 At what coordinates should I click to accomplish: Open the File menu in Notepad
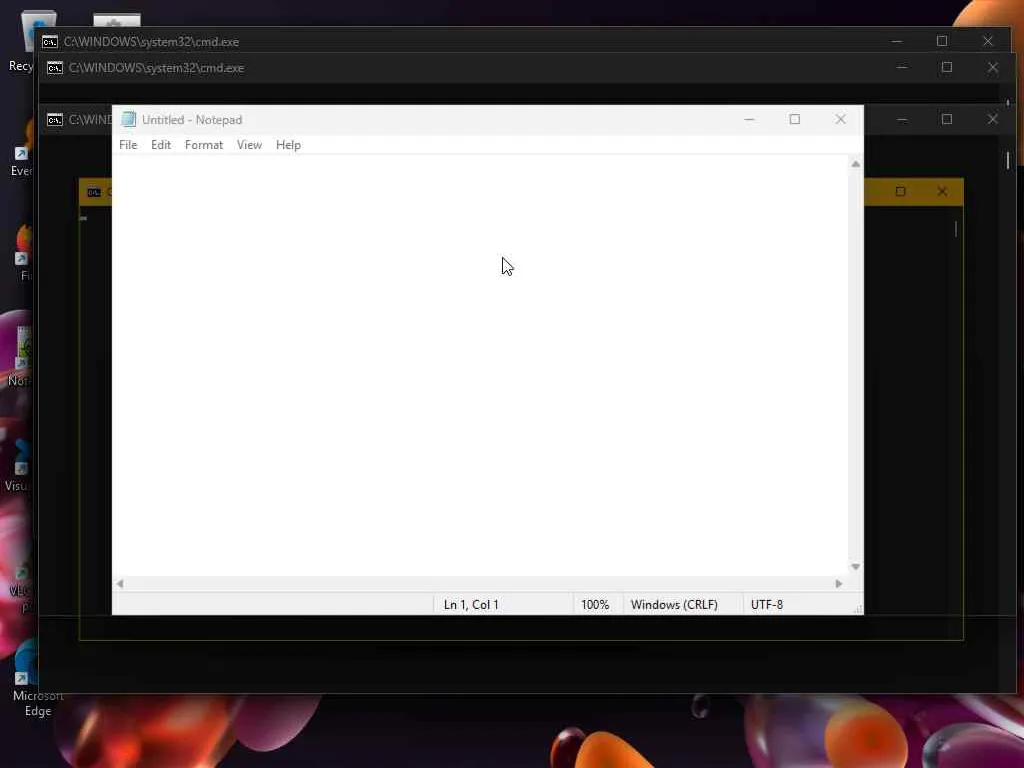(x=128, y=145)
